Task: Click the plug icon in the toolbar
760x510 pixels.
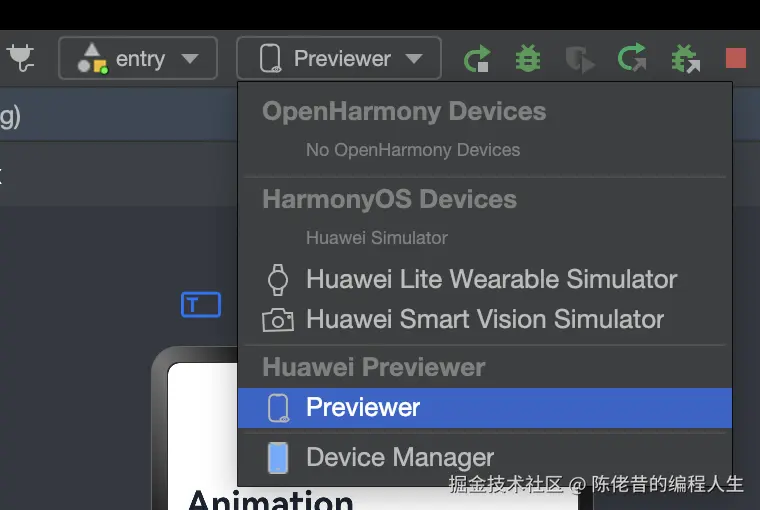Action: 20,58
